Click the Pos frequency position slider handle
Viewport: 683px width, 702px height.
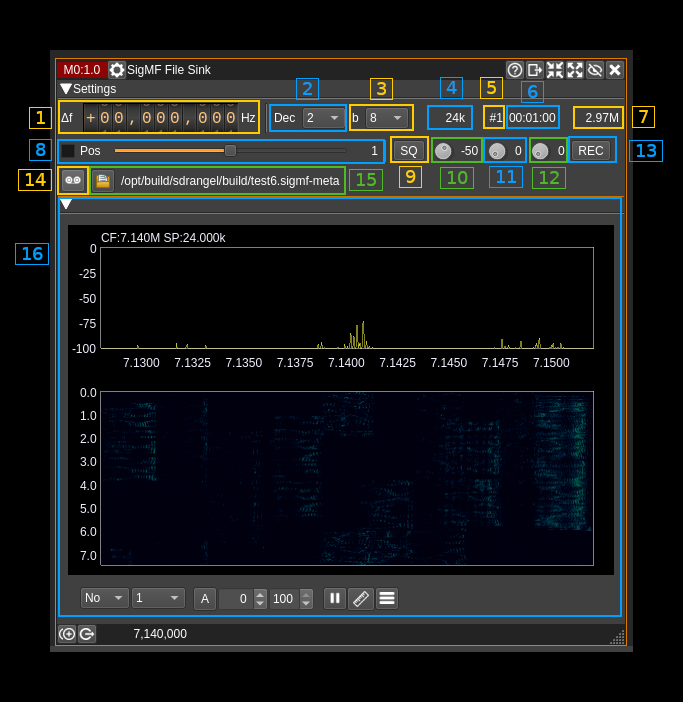(231, 150)
